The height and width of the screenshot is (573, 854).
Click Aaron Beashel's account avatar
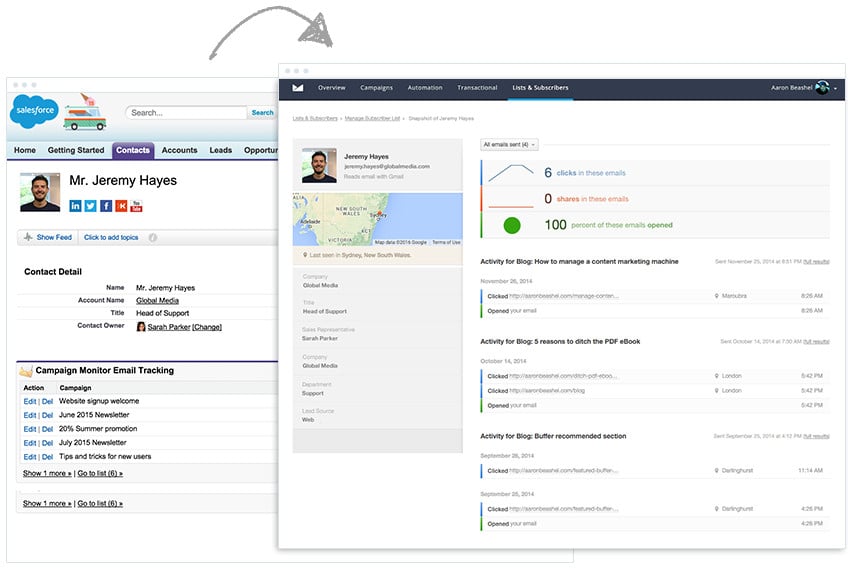(822, 88)
